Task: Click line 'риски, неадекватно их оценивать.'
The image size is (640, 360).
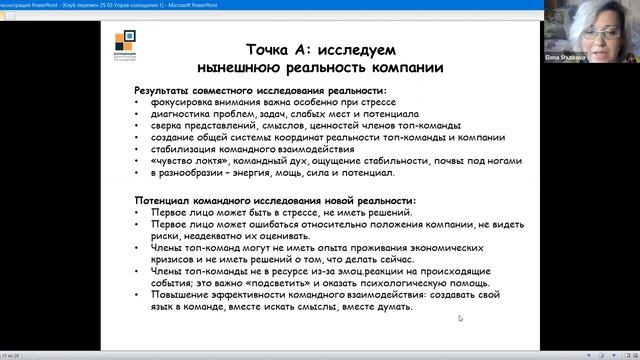Action: click(x=231, y=236)
